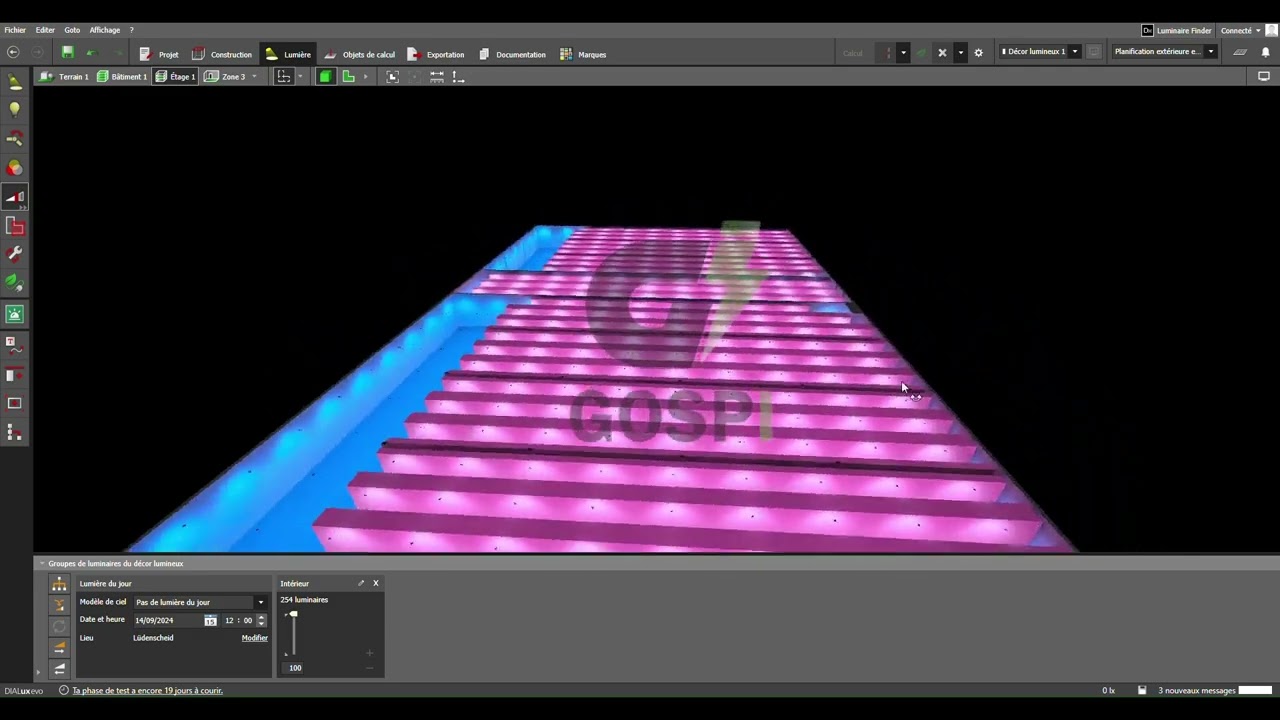Expand more views arrow next to floor plan
The width and height of the screenshot is (1280, 720).
365,76
